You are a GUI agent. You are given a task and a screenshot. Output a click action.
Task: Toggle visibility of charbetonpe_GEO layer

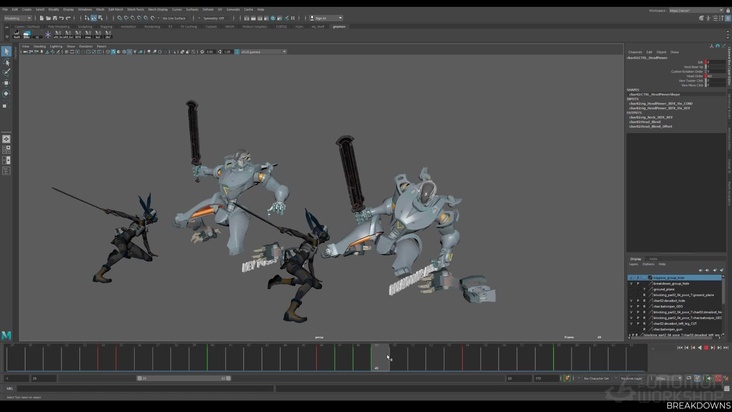pos(631,307)
